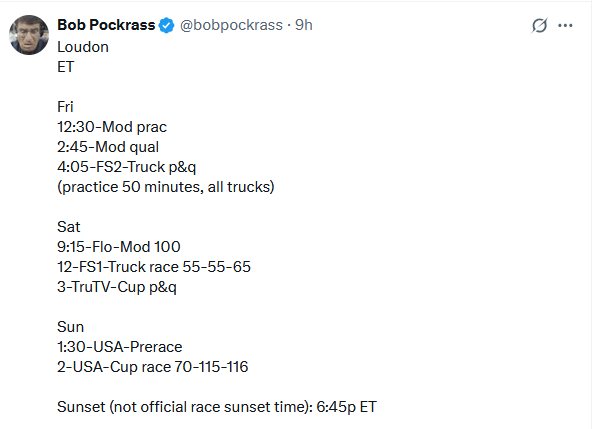604x429 pixels.
Task: Click the Sunset 6:45p ET line
Action: click(217, 407)
